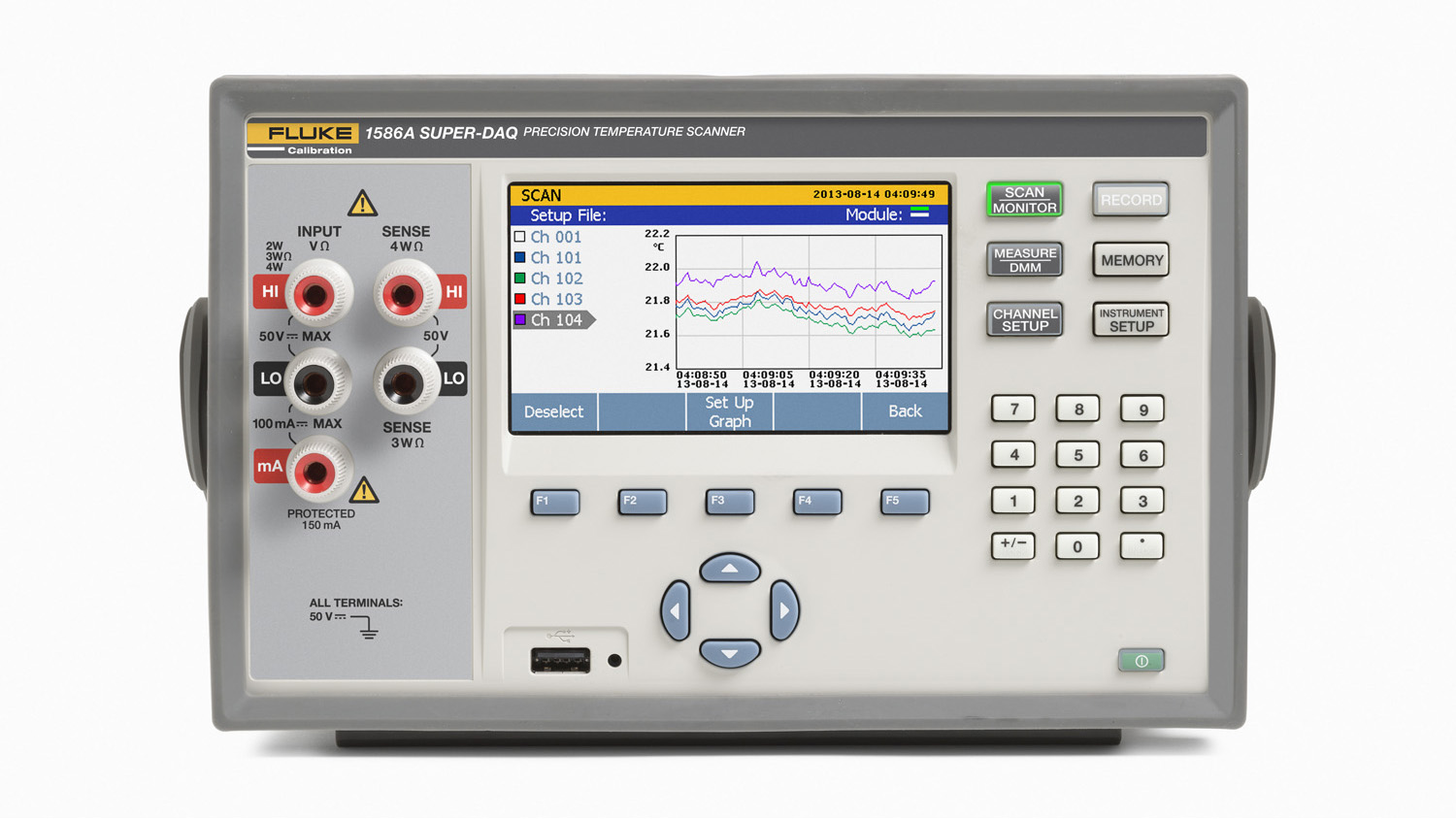
Task: Select the Ch 101 label text
Action: pyautogui.click(x=556, y=257)
